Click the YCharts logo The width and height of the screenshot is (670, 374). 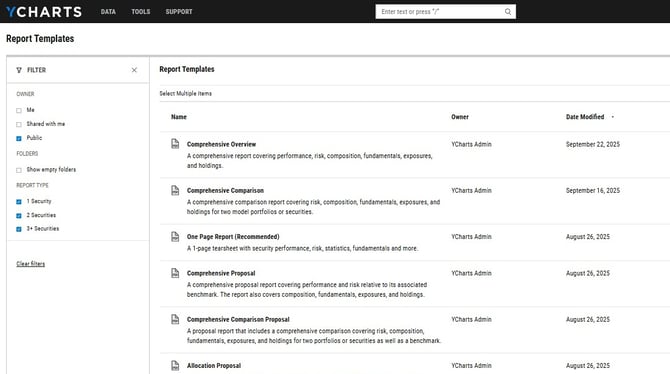pos(44,12)
